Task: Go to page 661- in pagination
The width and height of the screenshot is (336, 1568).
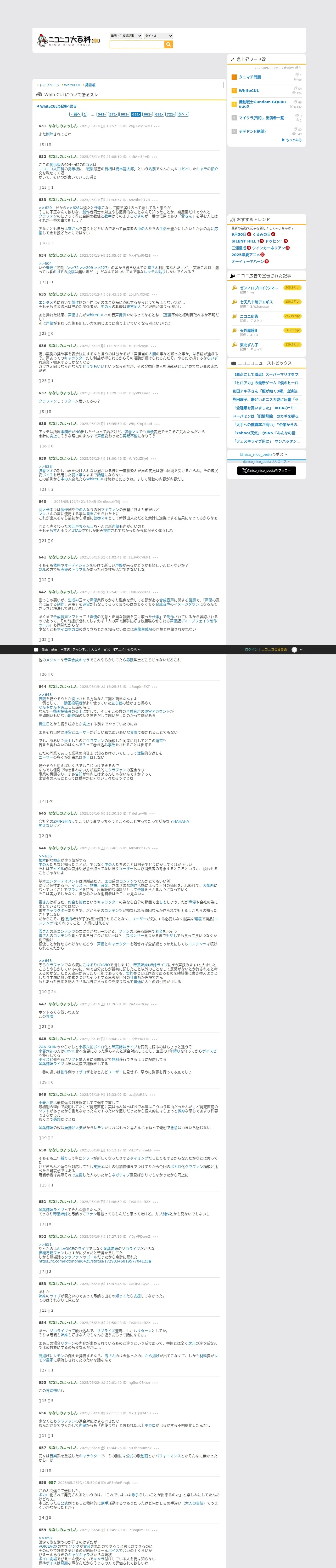Action: tap(148, 114)
